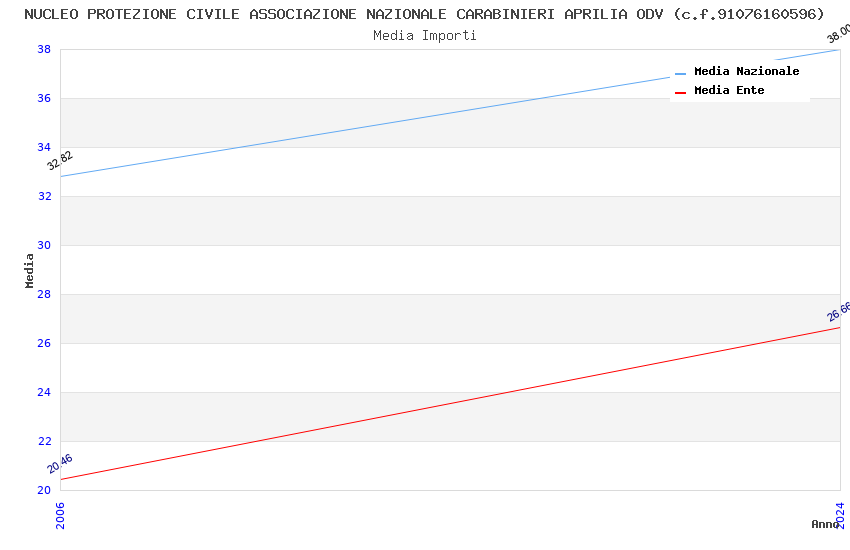Screen dimensions: 850x550
Task: Click the 24 y-axis tick label
Action: (44, 393)
